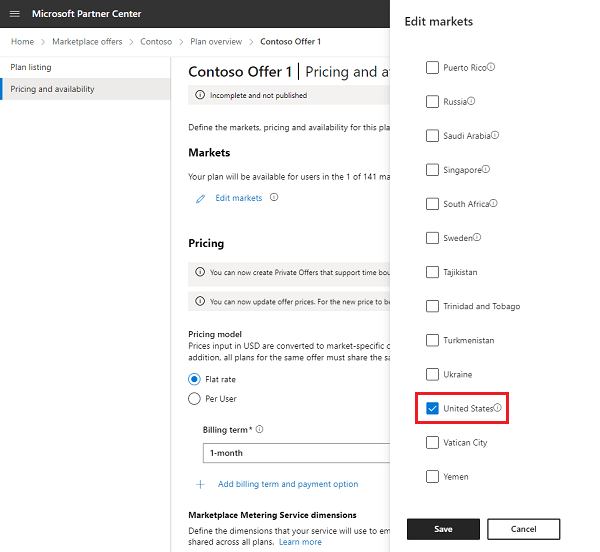Click info icon next to Russia

pos(471,101)
